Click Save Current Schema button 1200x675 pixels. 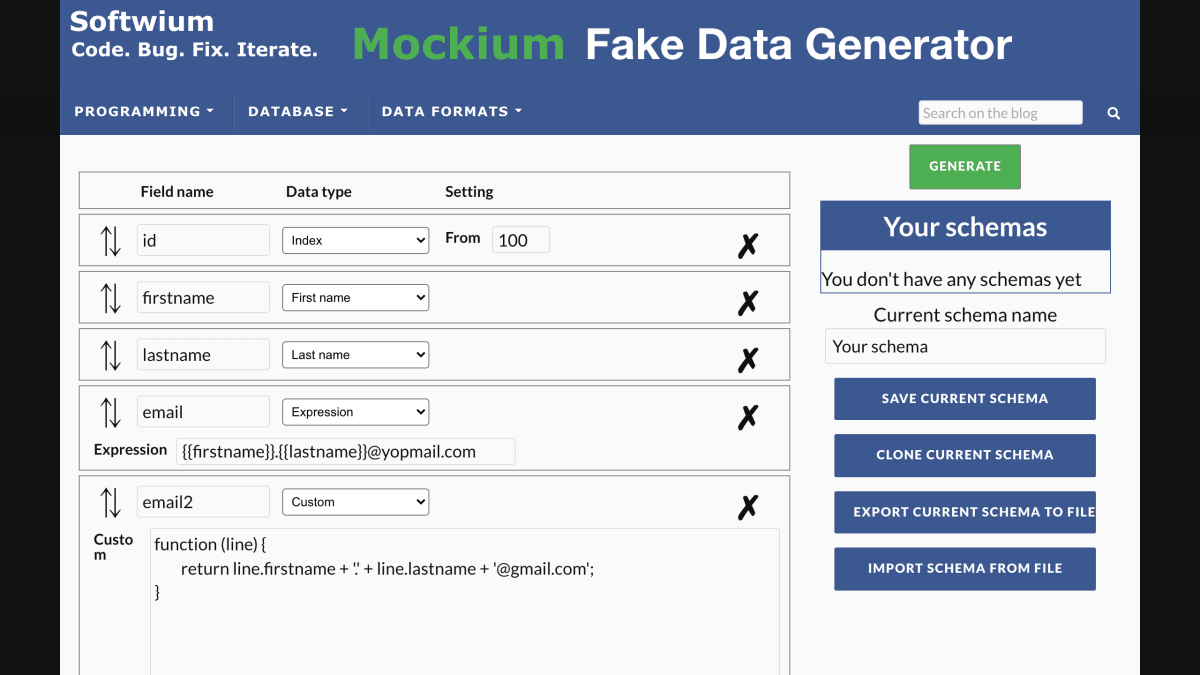click(965, 399)
